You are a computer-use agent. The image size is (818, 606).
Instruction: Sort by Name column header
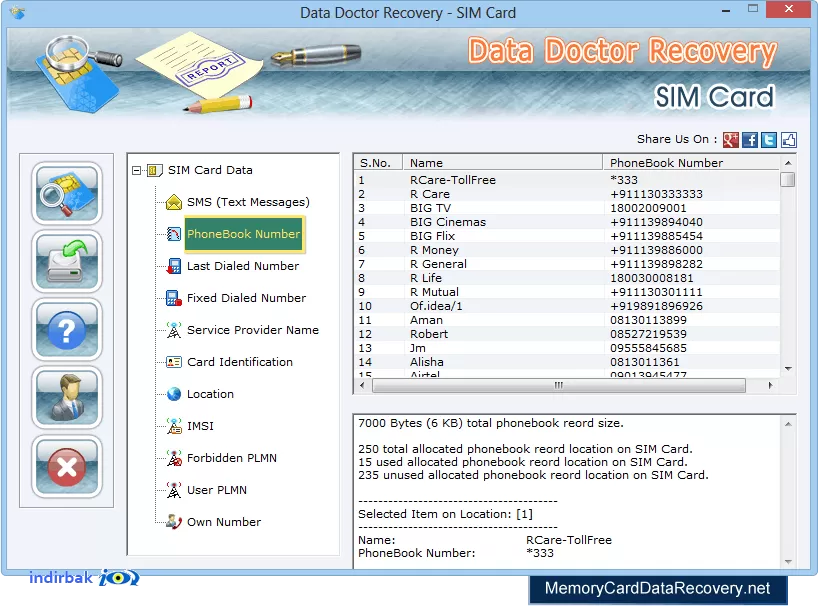502,163
